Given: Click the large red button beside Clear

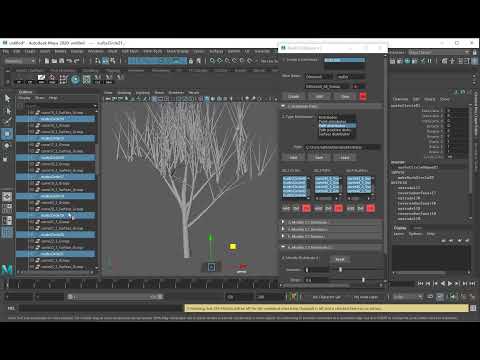Looking at the screenshot, I should pos(363,97).
